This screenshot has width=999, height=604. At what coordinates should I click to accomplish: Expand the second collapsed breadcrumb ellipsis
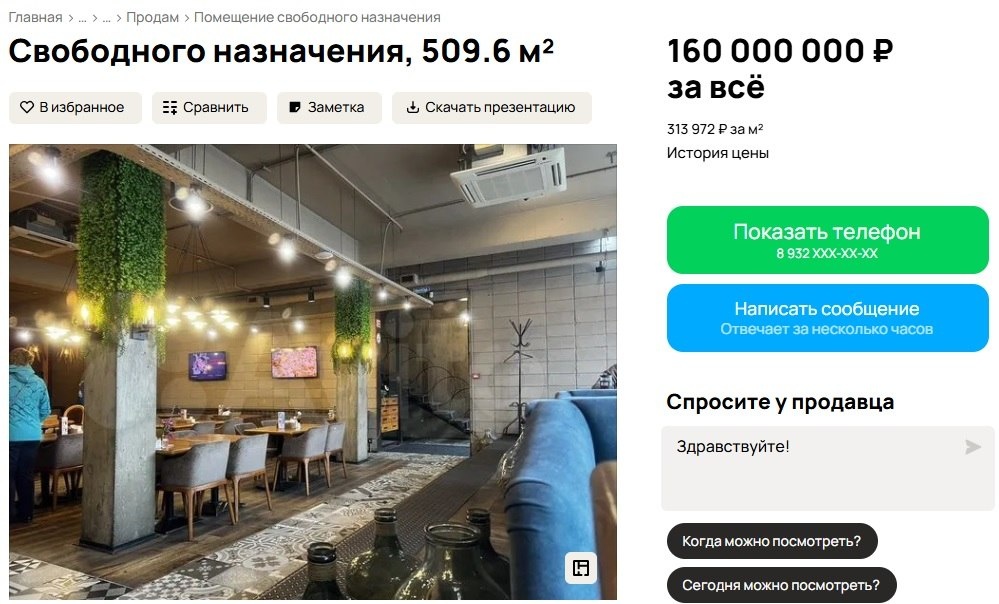[106, 18]
